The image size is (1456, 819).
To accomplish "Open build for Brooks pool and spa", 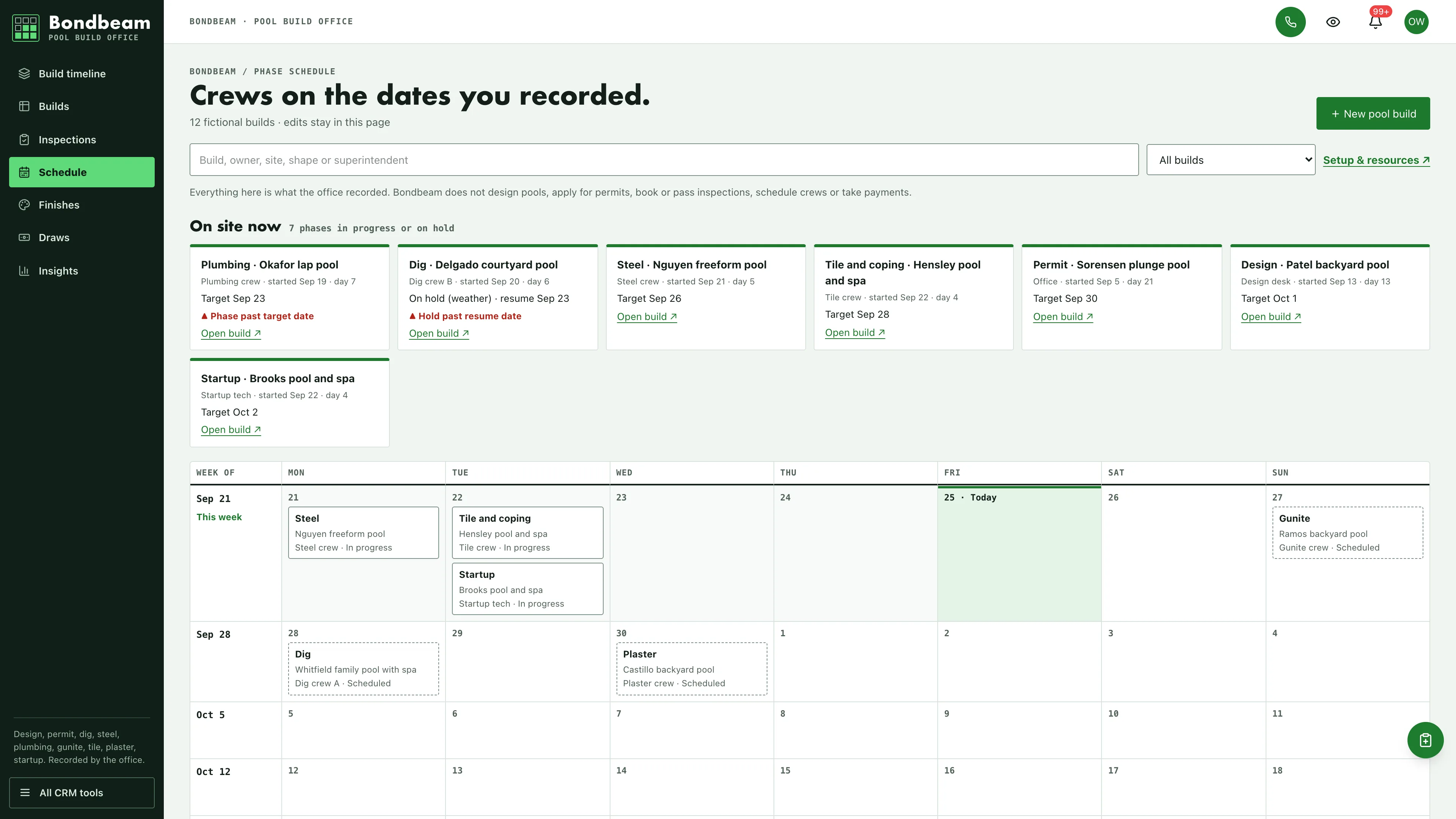I will (x=231, y=430).
